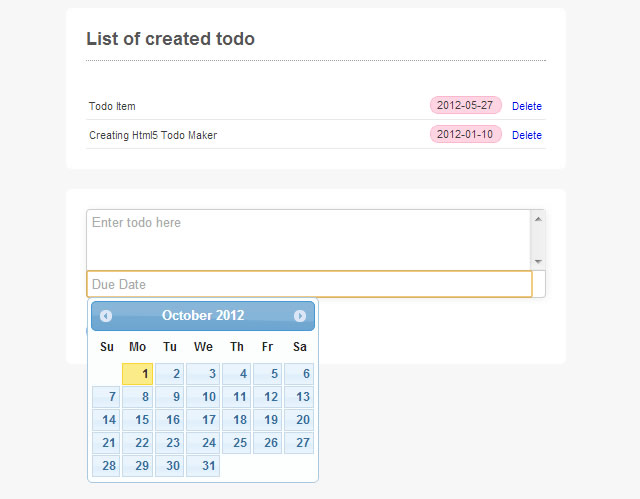The width and height of the screenshot is (640, 499).
Task: Pick October 28 in the datepicker
Action: [107, 466]
